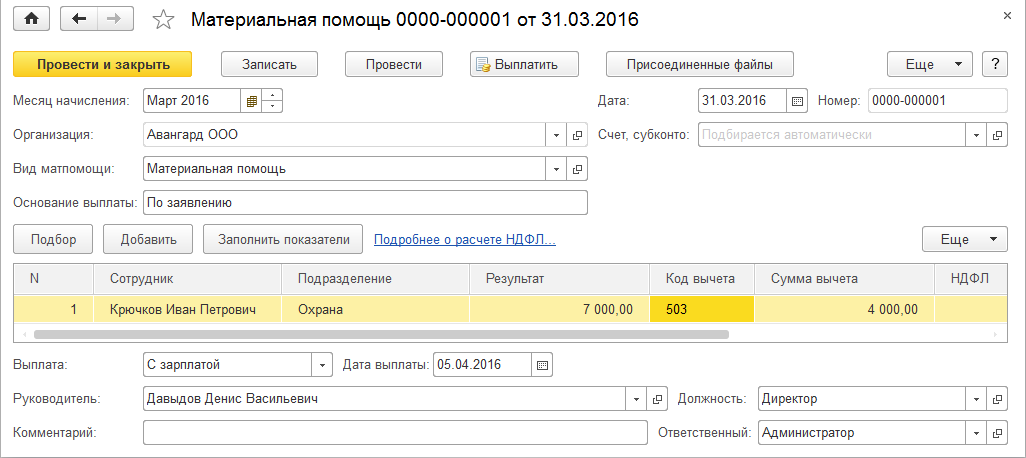Open the Организация record via its open icon
Screen dimensions: 1026x458
click(578, 135)
